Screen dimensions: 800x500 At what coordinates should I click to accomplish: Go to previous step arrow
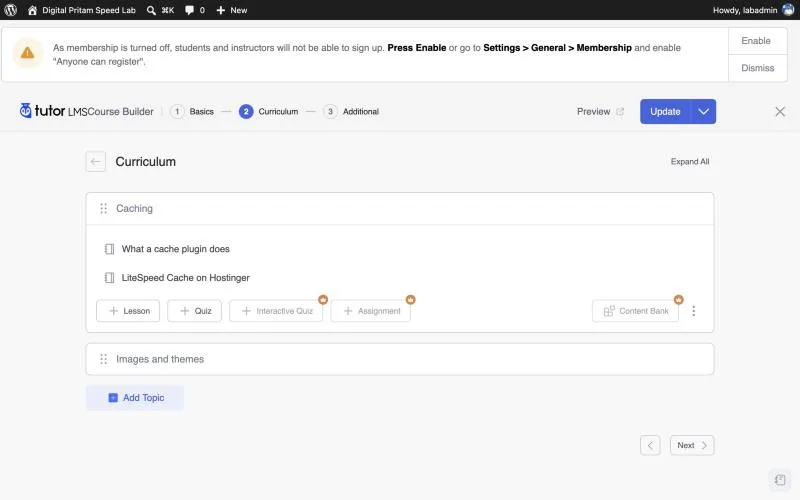tap(650, 445)
